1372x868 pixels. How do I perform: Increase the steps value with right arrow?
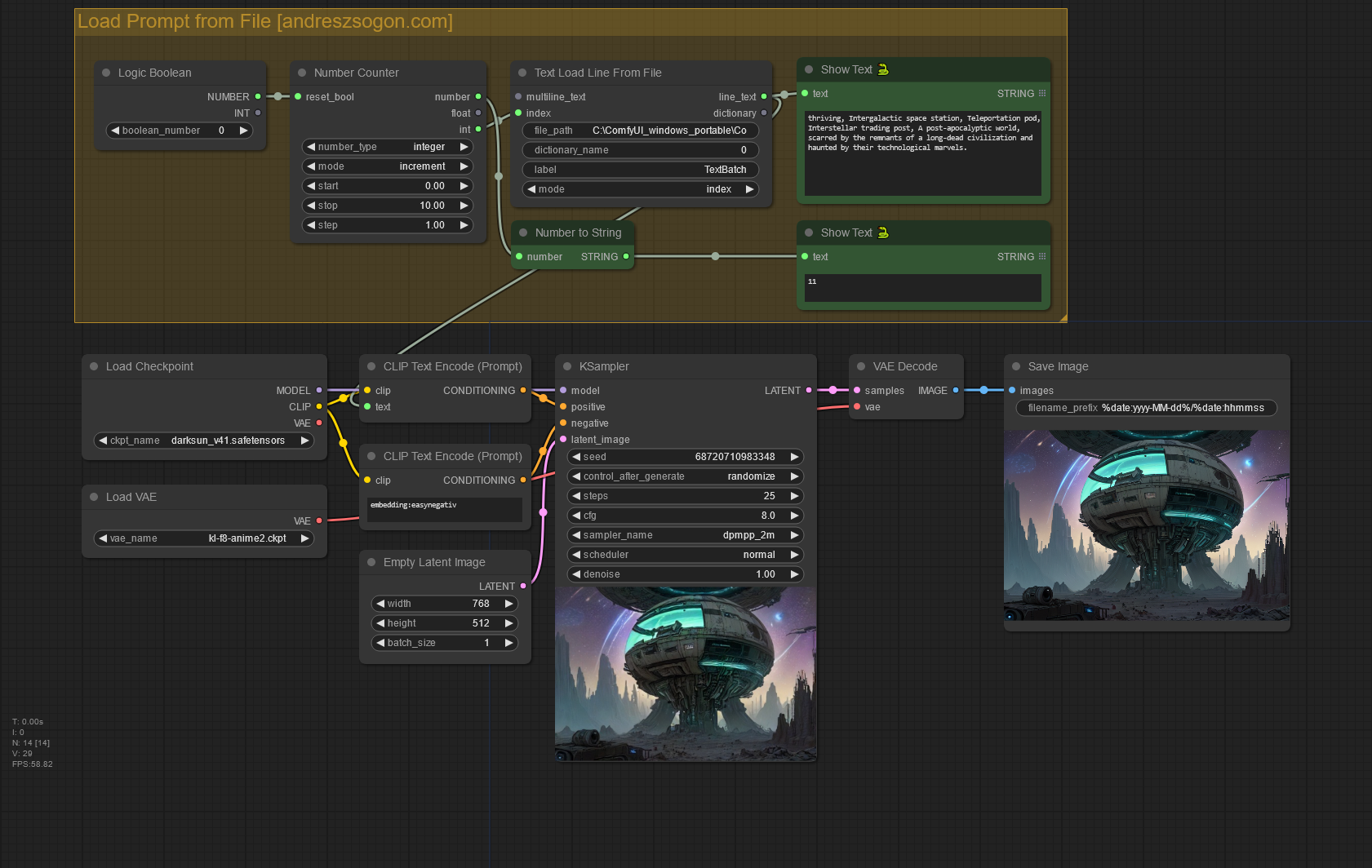pos(794,496)
